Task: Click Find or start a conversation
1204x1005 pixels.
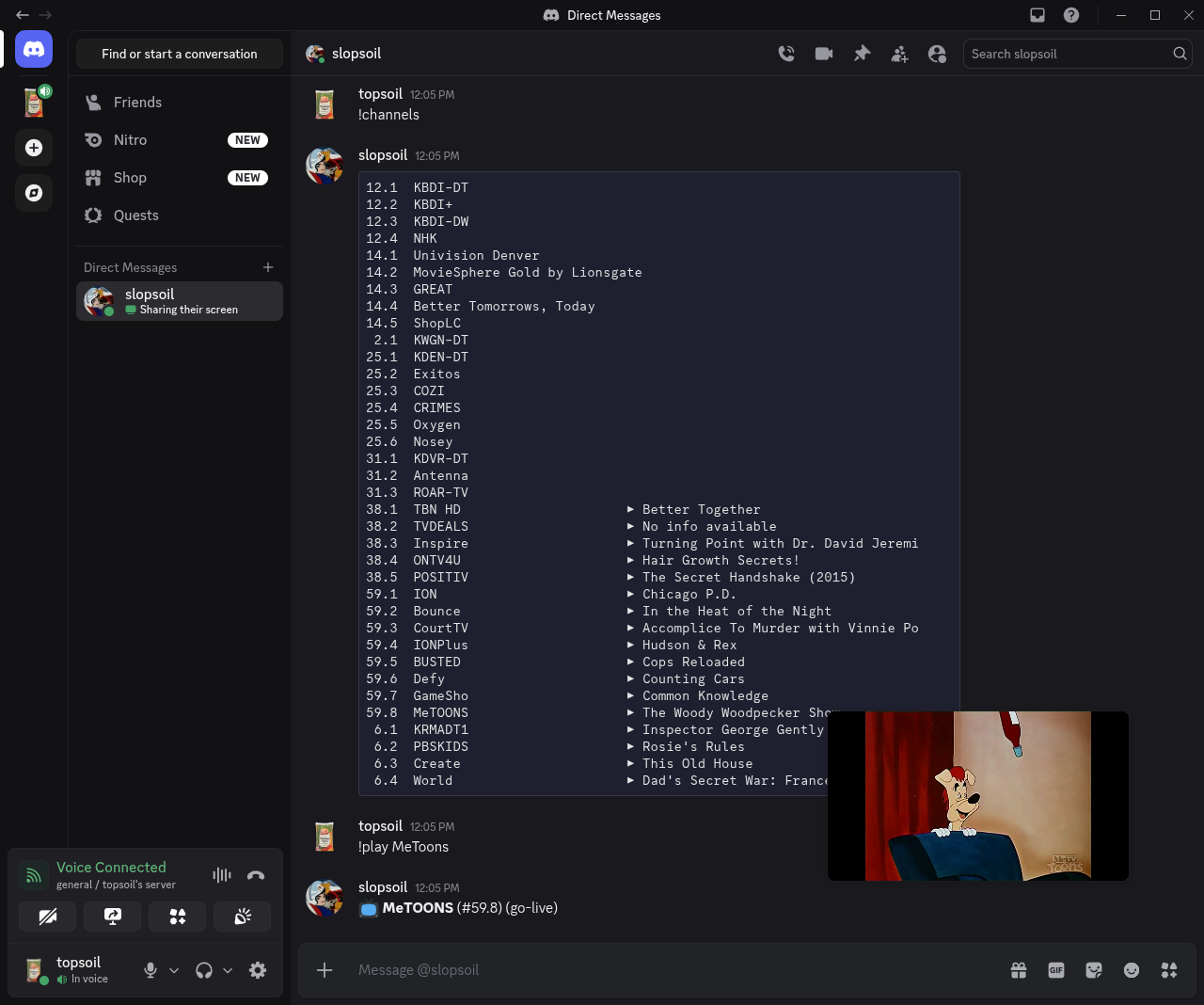Action: pyautogui.click(x=180, y=54)
